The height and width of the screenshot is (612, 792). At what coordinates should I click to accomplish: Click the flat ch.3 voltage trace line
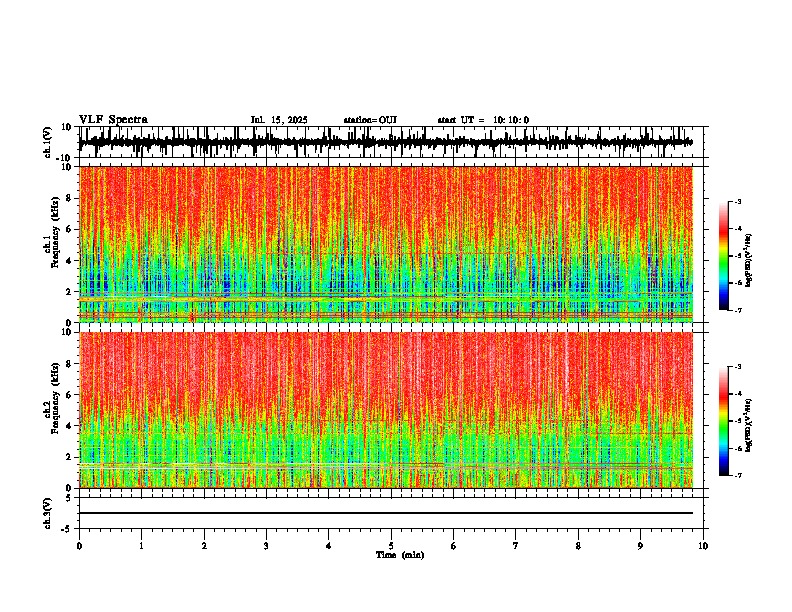click(385, 513)
